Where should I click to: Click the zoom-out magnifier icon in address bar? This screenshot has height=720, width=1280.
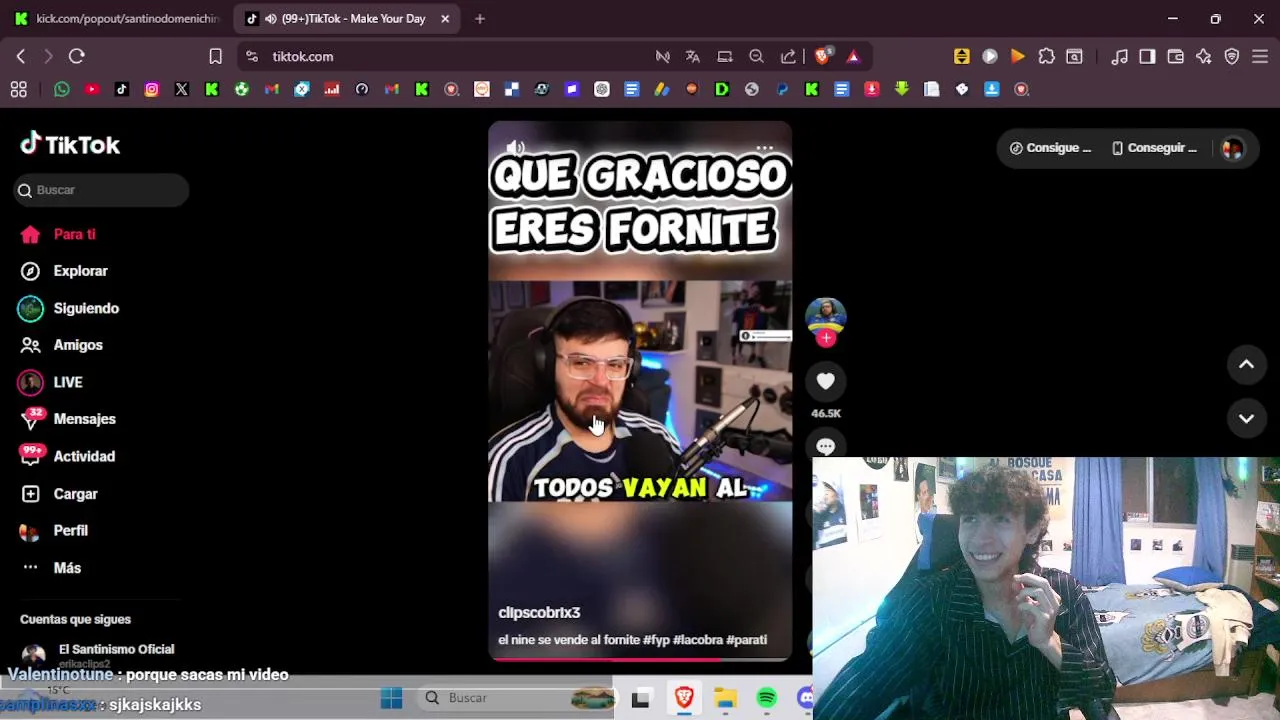[x=757, y=57]
